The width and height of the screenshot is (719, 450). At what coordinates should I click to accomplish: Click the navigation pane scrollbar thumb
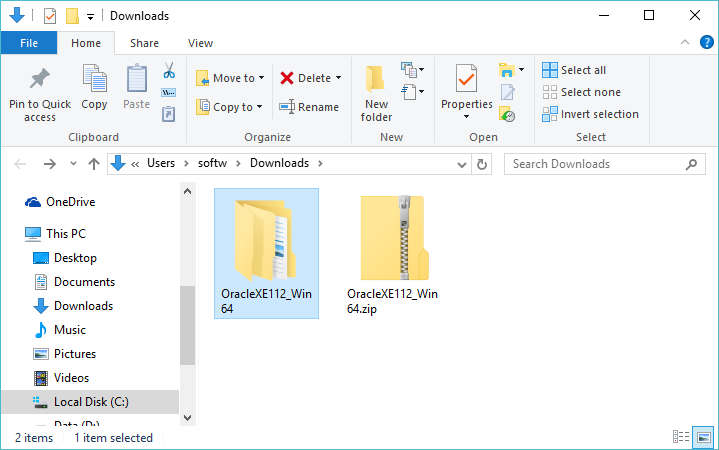pos(187,325)
